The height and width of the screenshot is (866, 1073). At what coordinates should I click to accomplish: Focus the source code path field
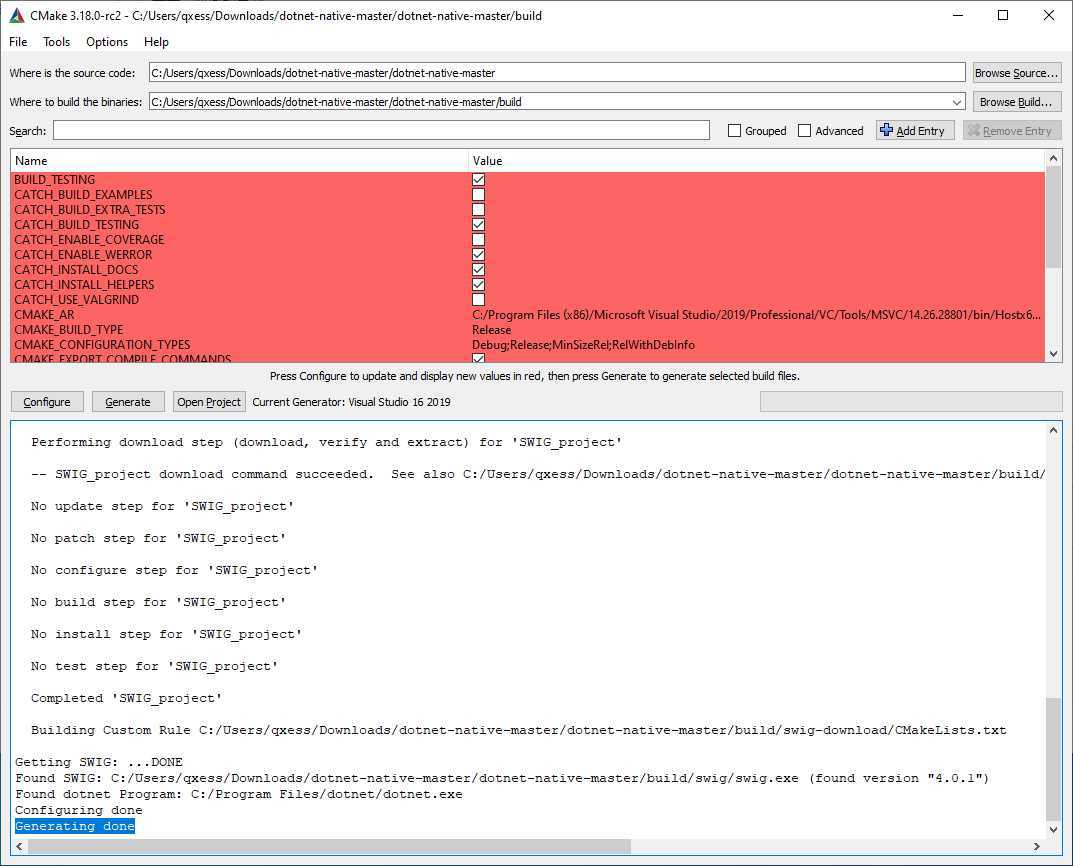click(557, 73)
